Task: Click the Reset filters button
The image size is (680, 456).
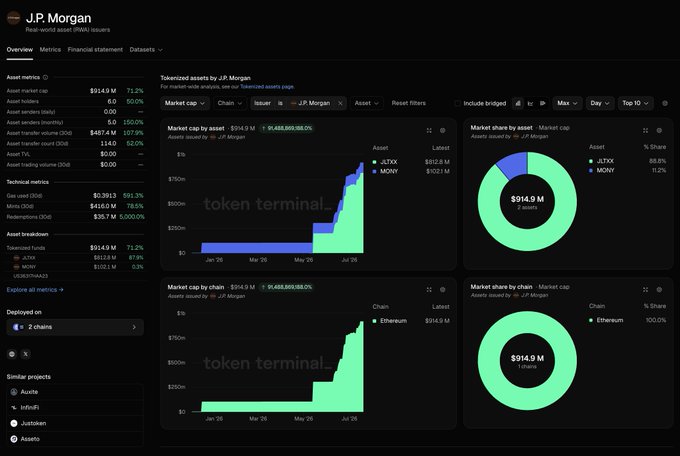Action: coord(409,103)
